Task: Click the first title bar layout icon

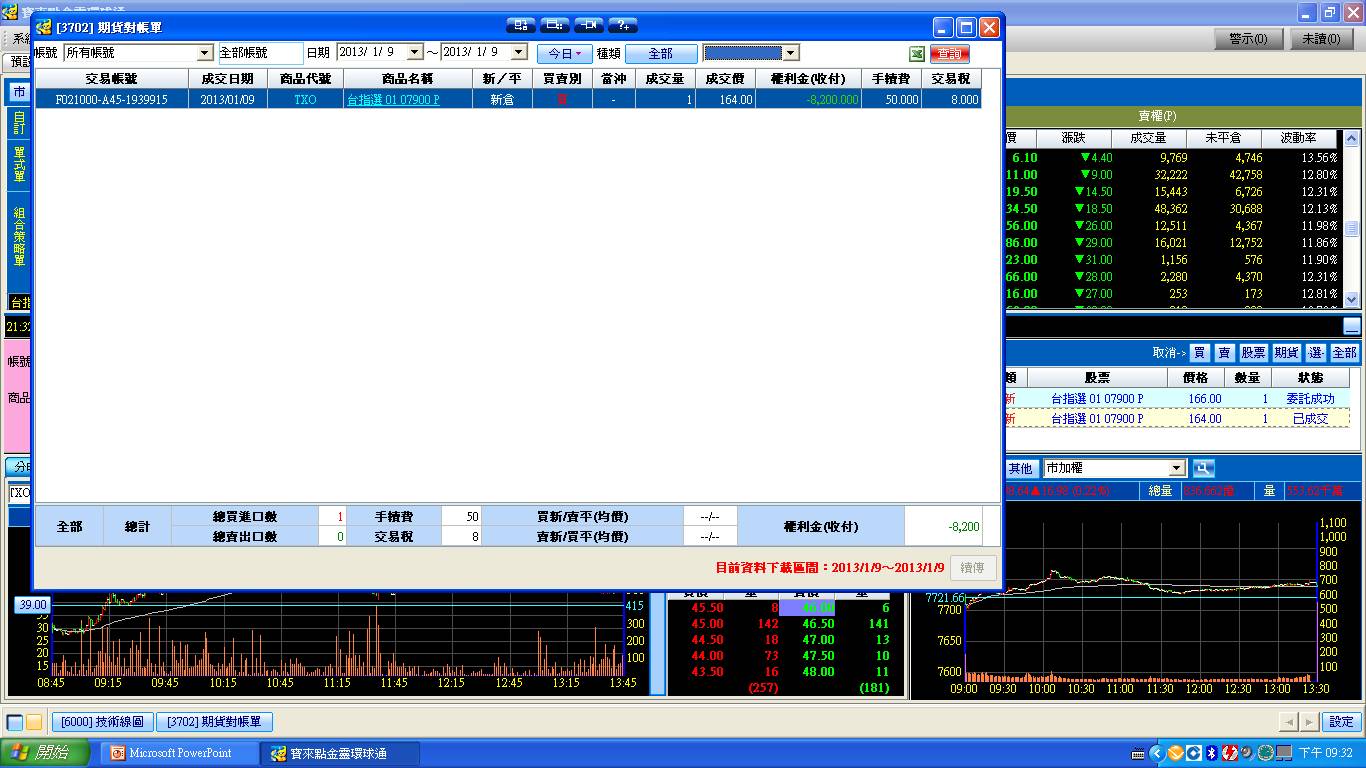Action: click(x=521, y=25)
